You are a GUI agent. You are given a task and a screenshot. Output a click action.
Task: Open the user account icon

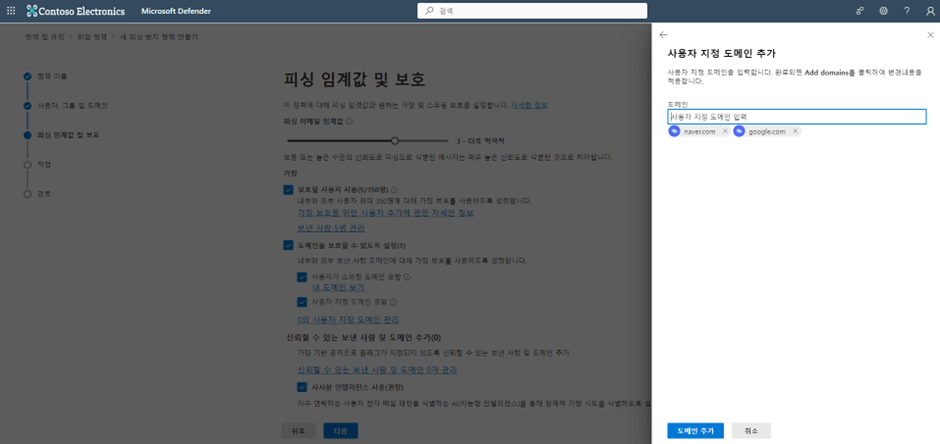tap(930, 11)
